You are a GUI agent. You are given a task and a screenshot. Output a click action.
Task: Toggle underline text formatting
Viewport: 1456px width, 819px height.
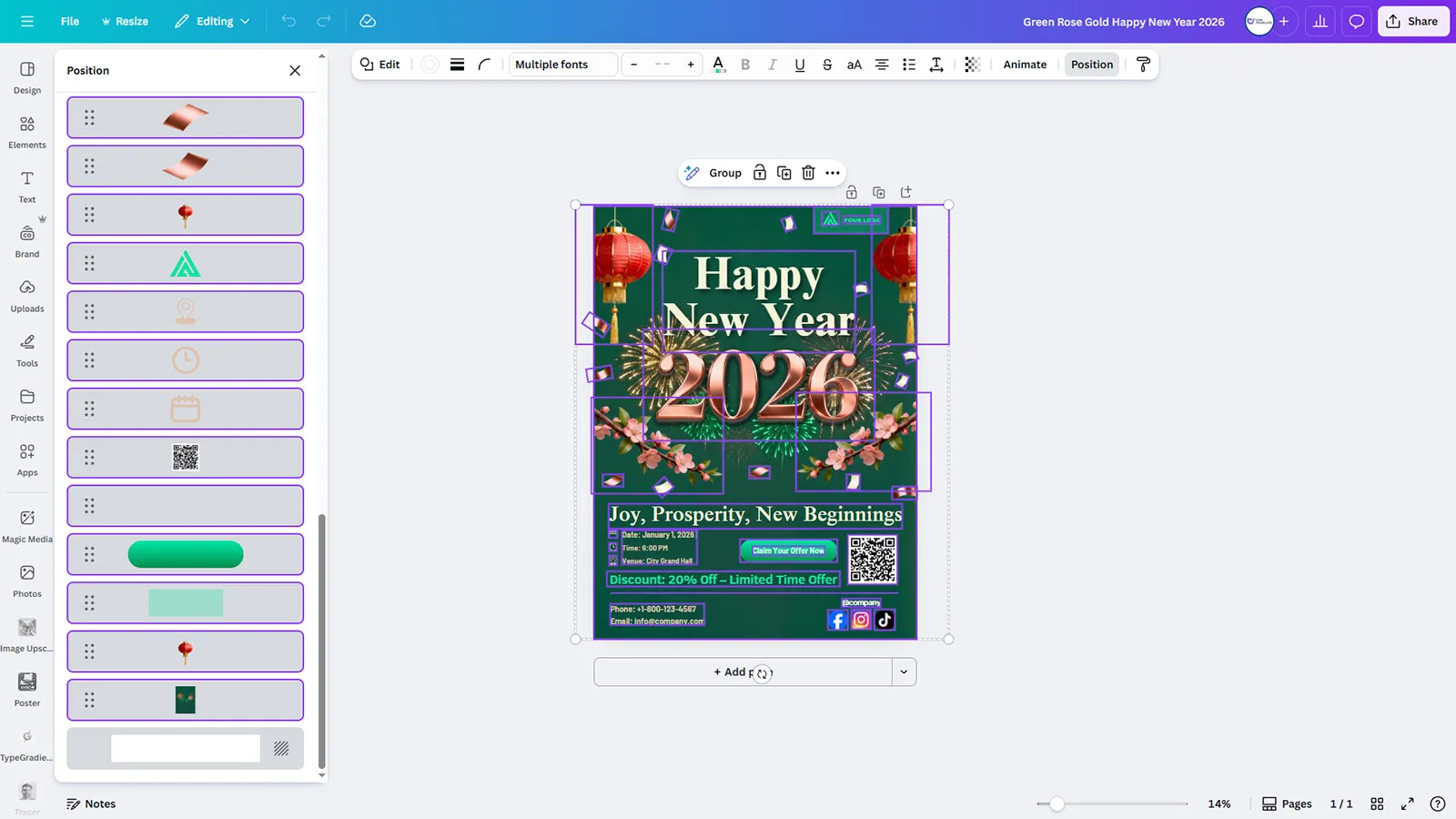click(799, 65)
